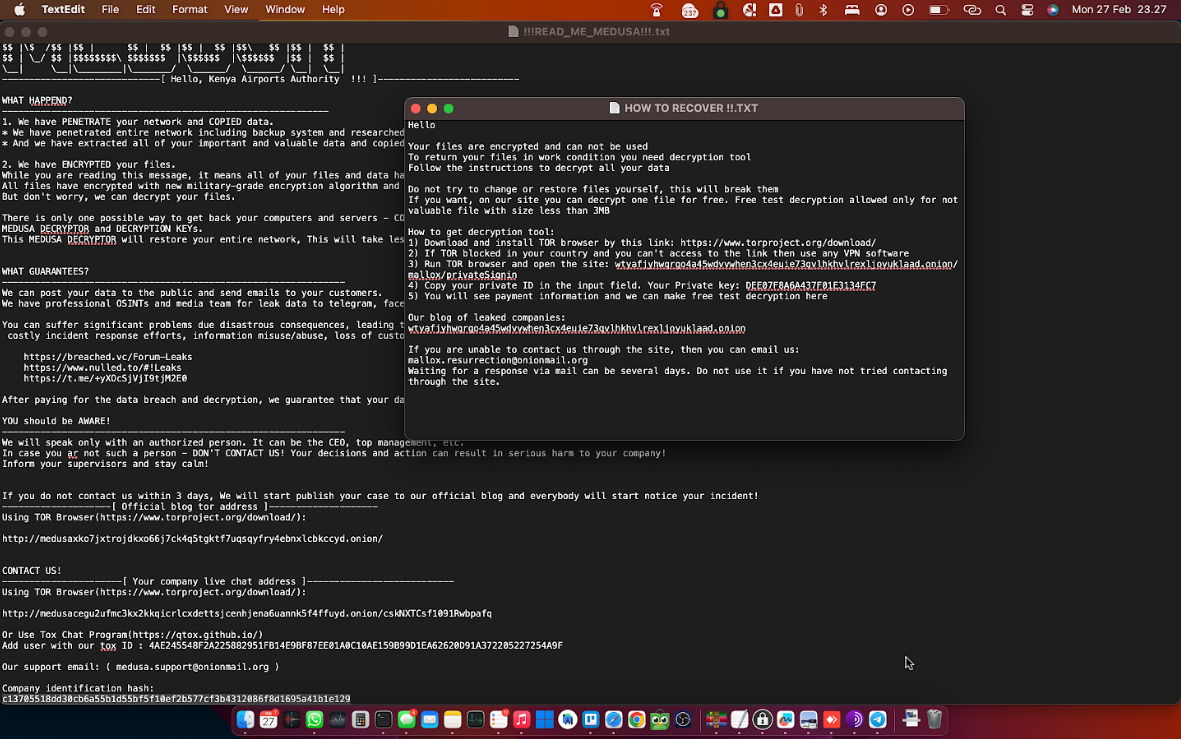The width and height of the screenshot is (1181, 739).
Task: Click the private key DFE07F8A6A437F01E3134FC7
Action: 810,286
